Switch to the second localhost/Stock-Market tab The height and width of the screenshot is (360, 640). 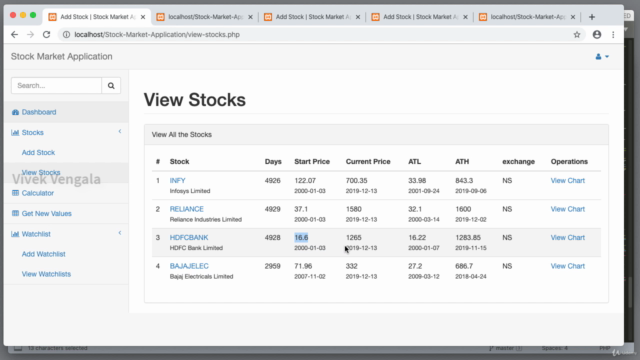pos(205,17)
